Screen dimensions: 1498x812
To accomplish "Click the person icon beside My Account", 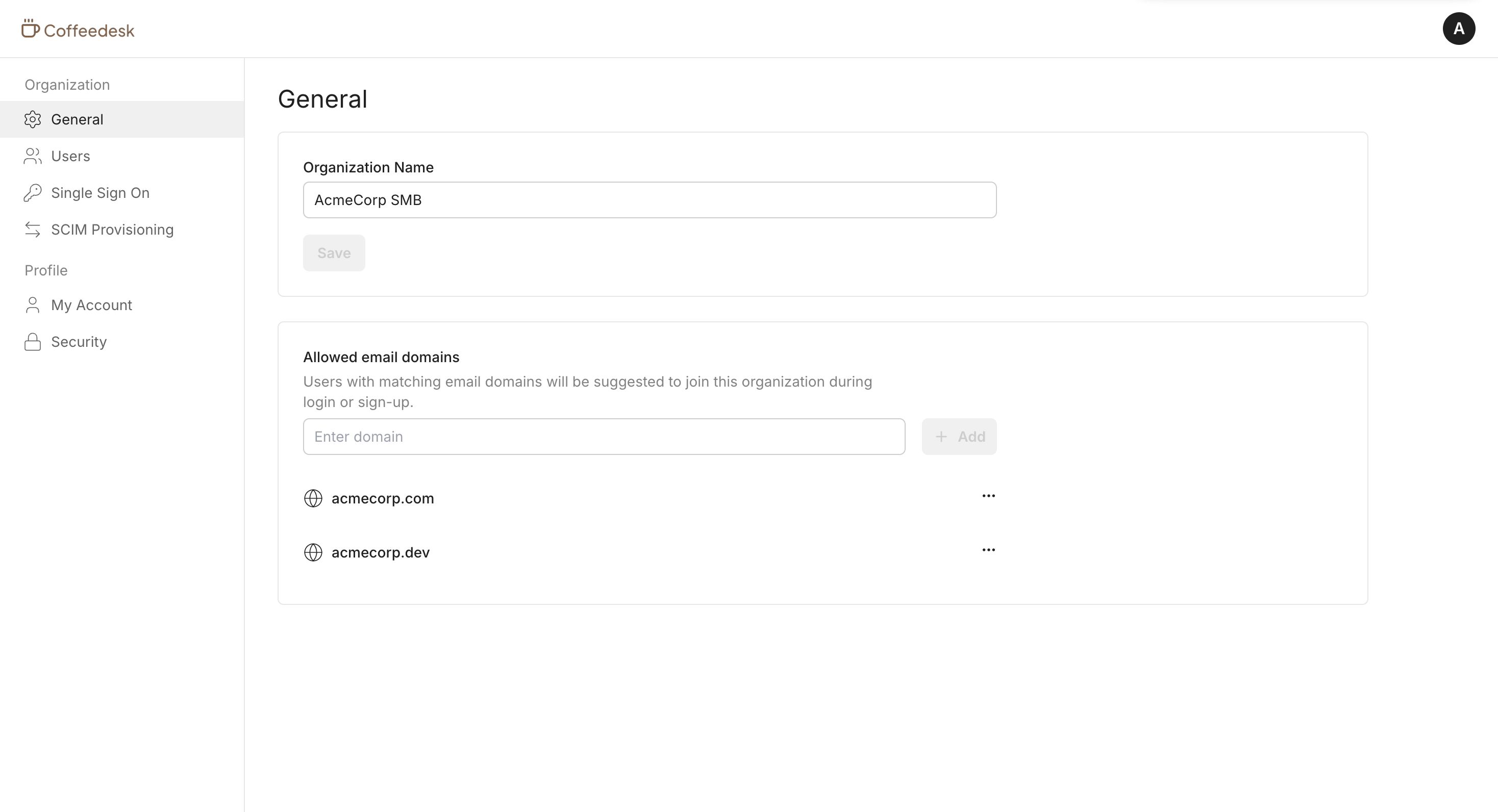I will [33, 305].
